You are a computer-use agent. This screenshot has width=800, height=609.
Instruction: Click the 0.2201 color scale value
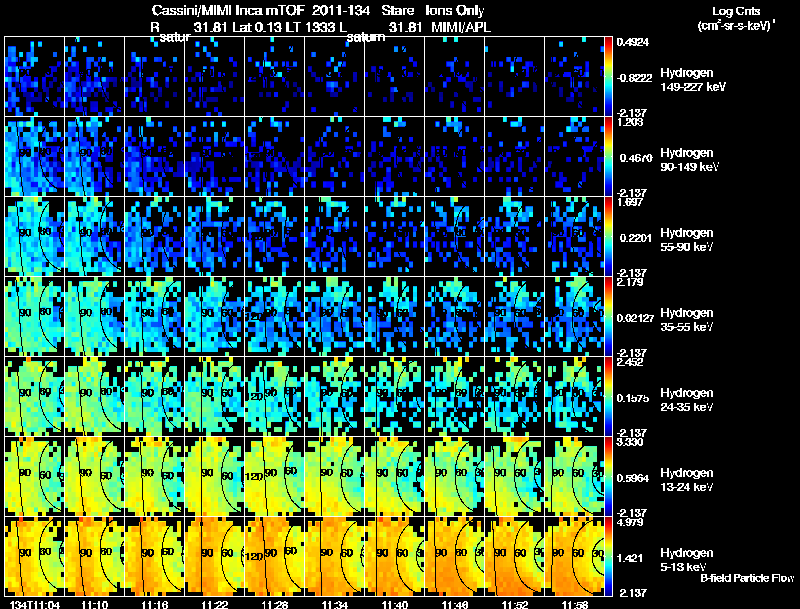(x=636, y=238)
